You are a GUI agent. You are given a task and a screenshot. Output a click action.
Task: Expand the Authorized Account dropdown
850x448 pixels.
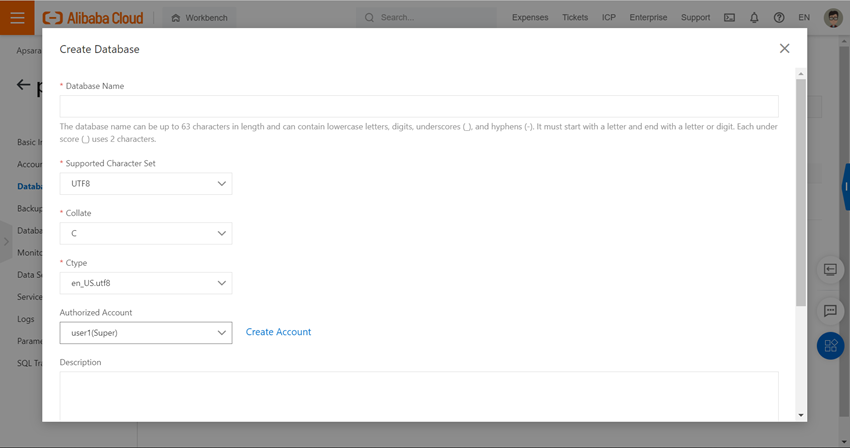[146, 333]
